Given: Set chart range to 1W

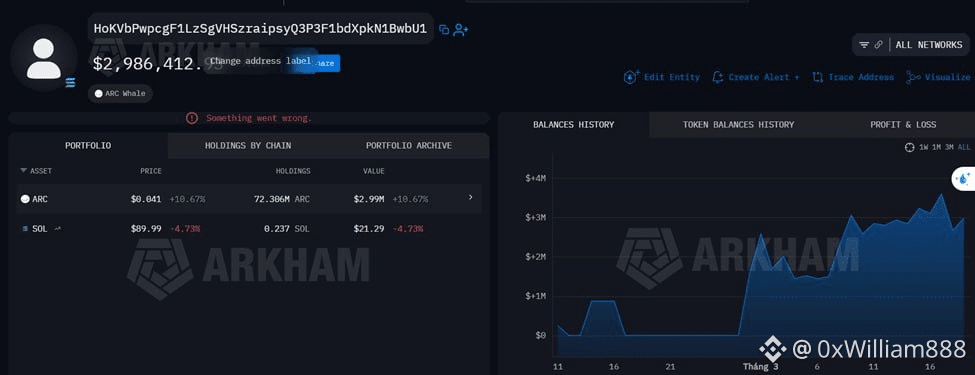Looking at the screenshot, I should pos(924,147).
